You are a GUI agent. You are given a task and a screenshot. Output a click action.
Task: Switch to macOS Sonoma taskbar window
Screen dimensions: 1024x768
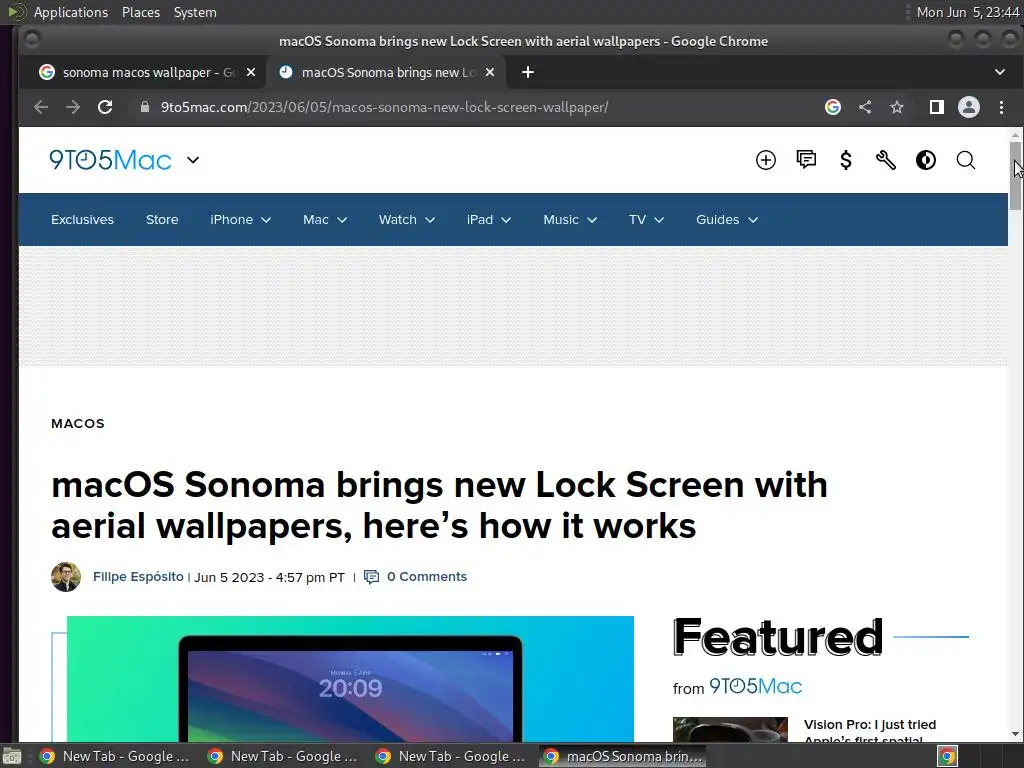tap(622, 756)
